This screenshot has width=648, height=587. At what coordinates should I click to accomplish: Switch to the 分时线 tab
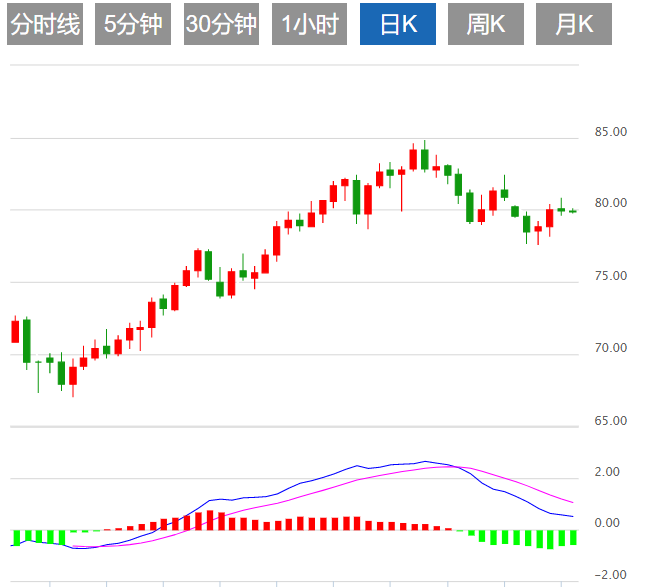point(44,24)
